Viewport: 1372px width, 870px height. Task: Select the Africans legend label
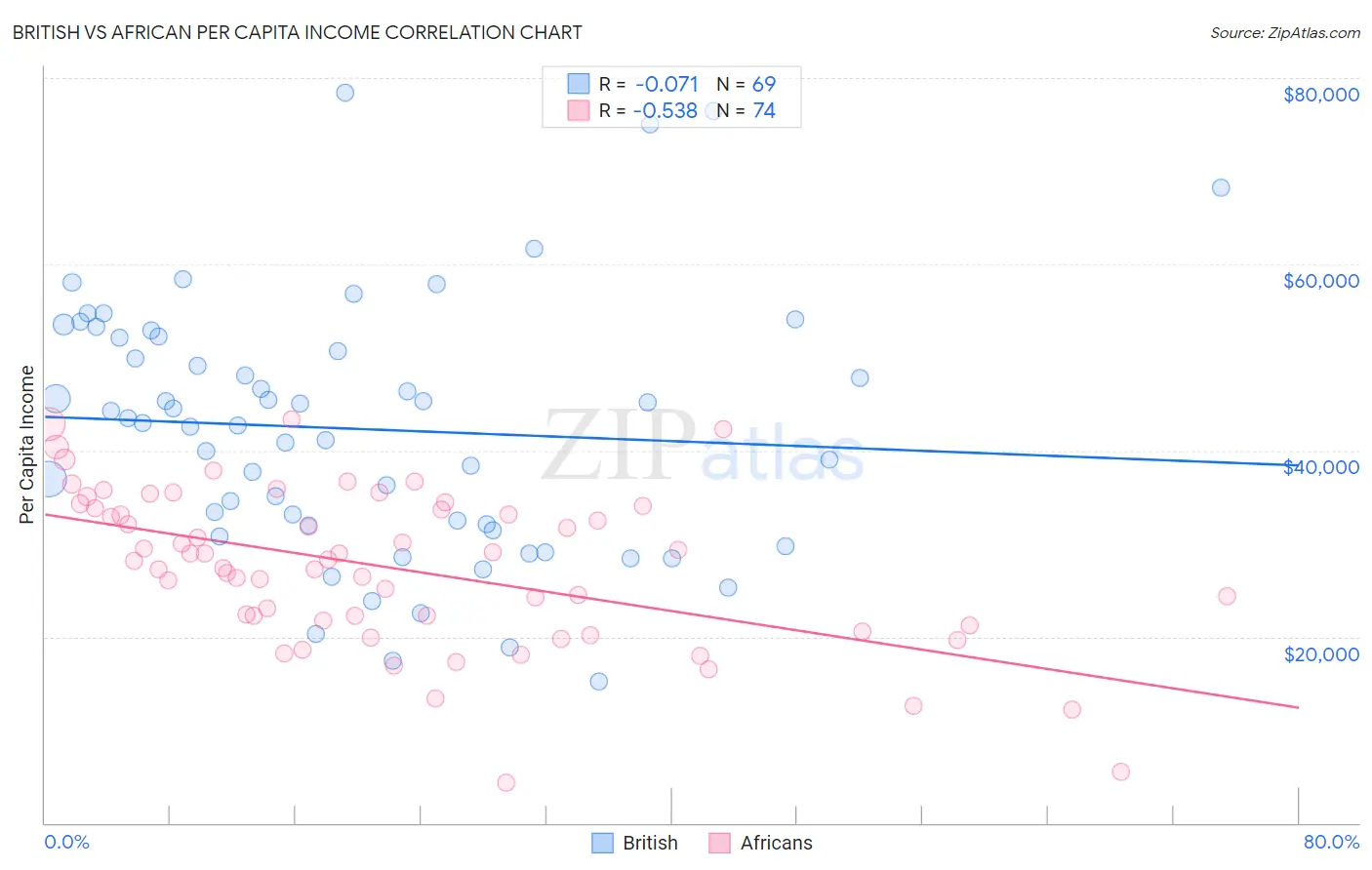[x=776, y=843]
